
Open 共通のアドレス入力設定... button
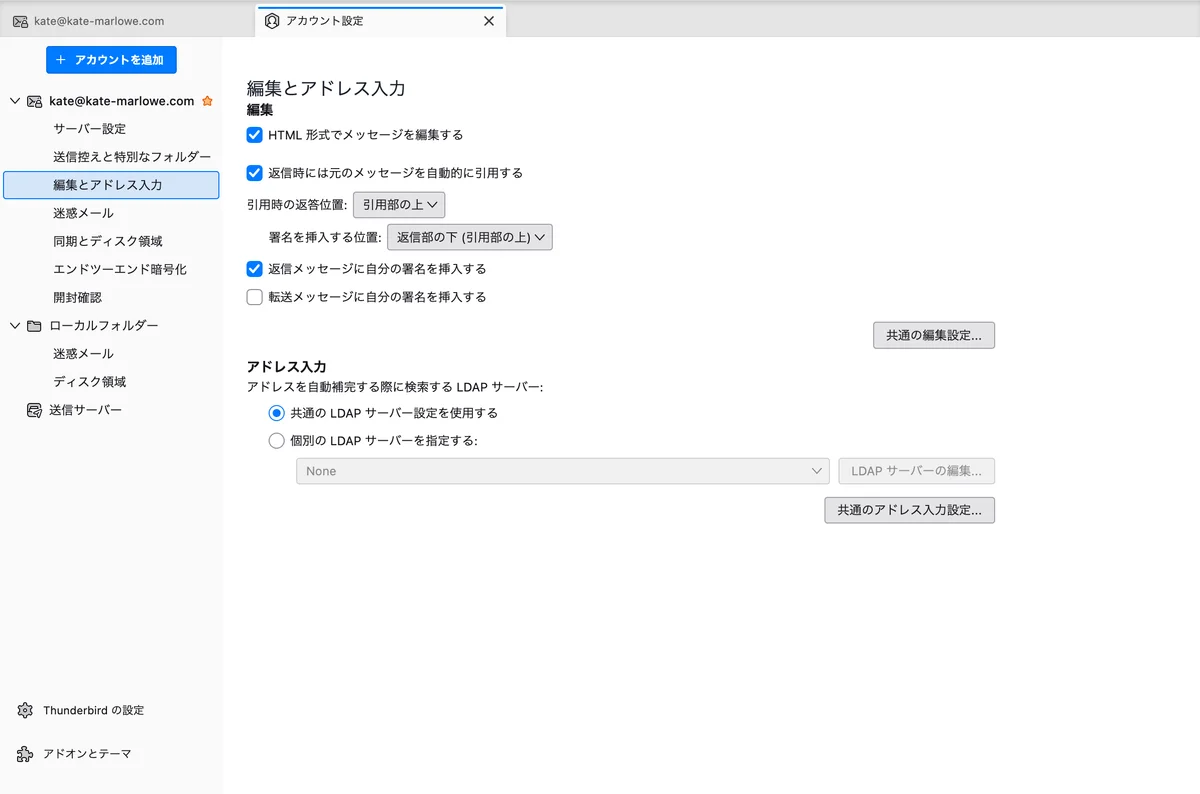tap(910, 510)
